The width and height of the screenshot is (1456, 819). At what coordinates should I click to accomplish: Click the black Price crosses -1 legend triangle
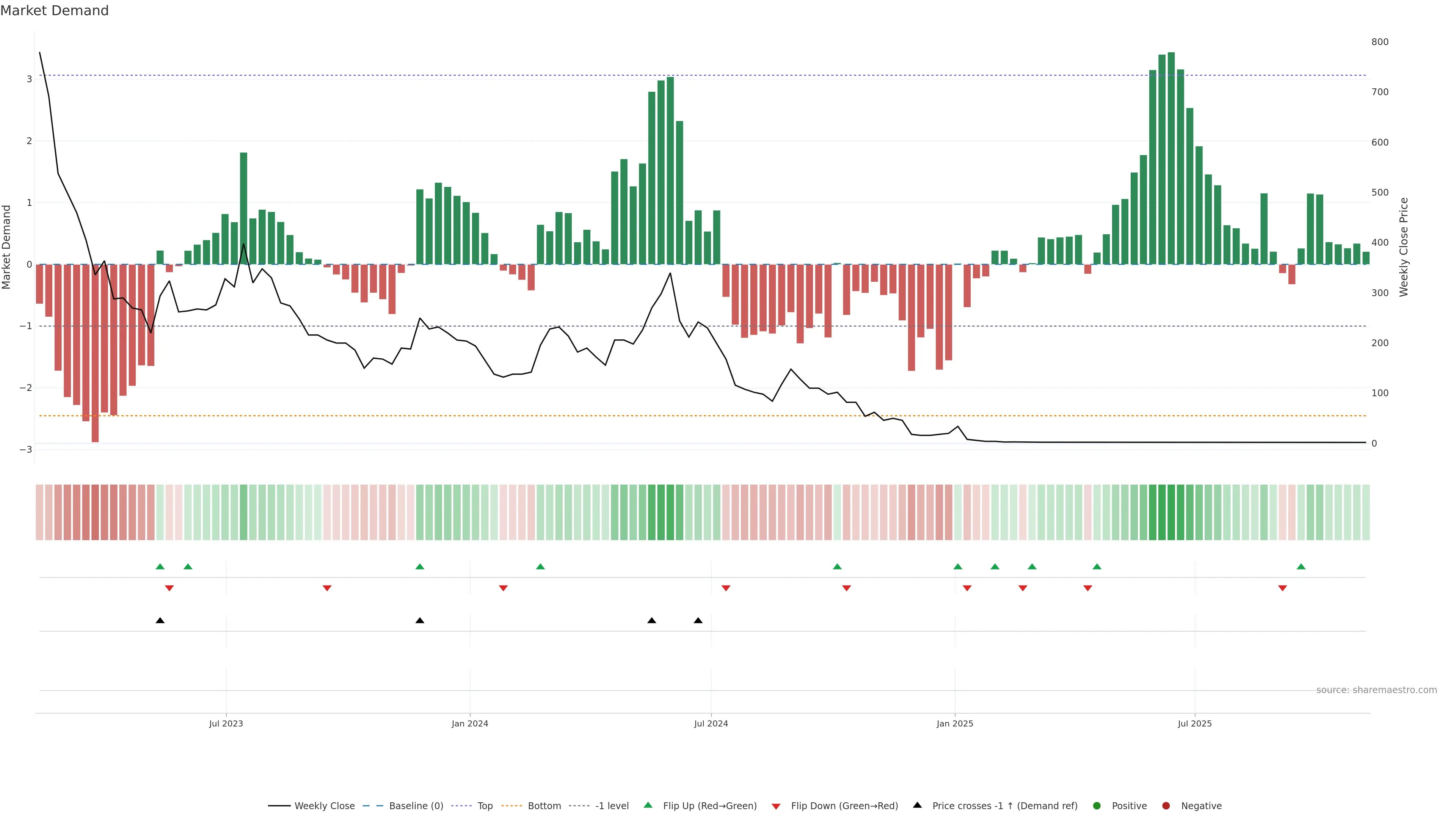917,805
